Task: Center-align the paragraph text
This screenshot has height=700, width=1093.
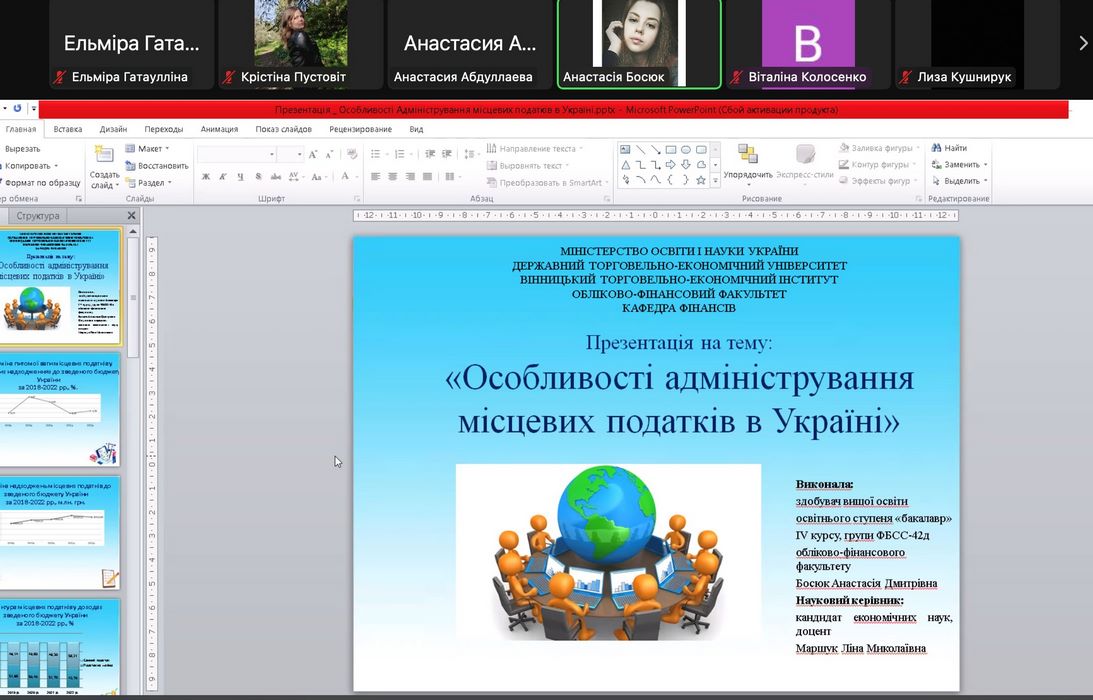Action: 392,177
